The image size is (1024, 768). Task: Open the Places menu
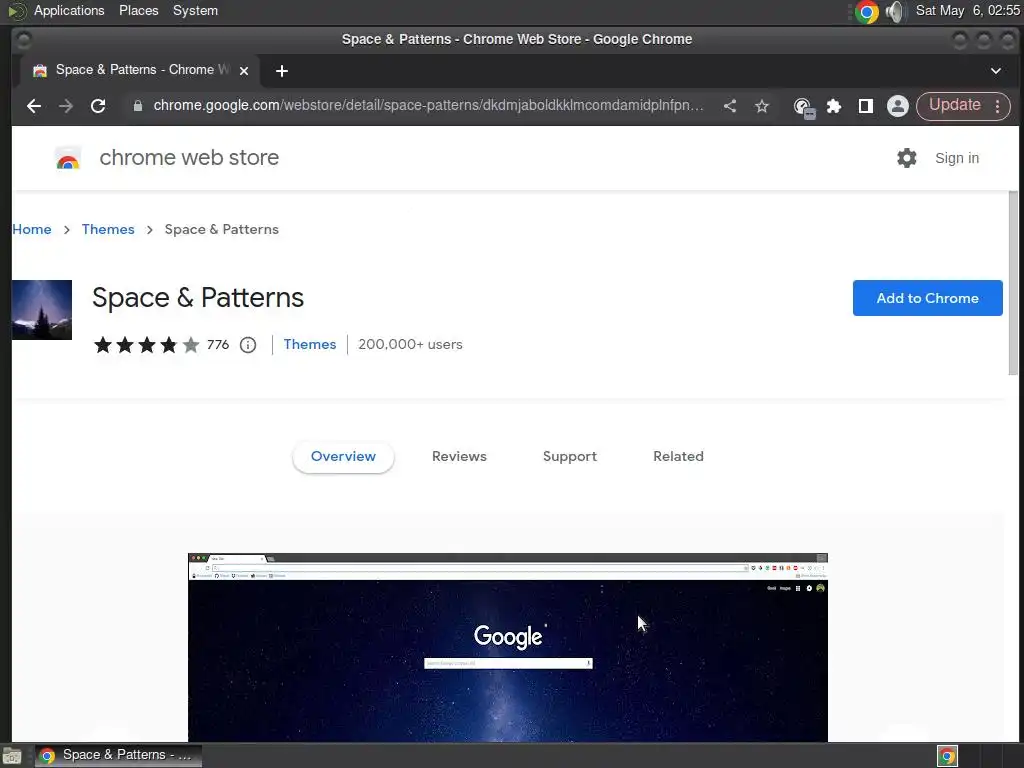coord(138,10)
